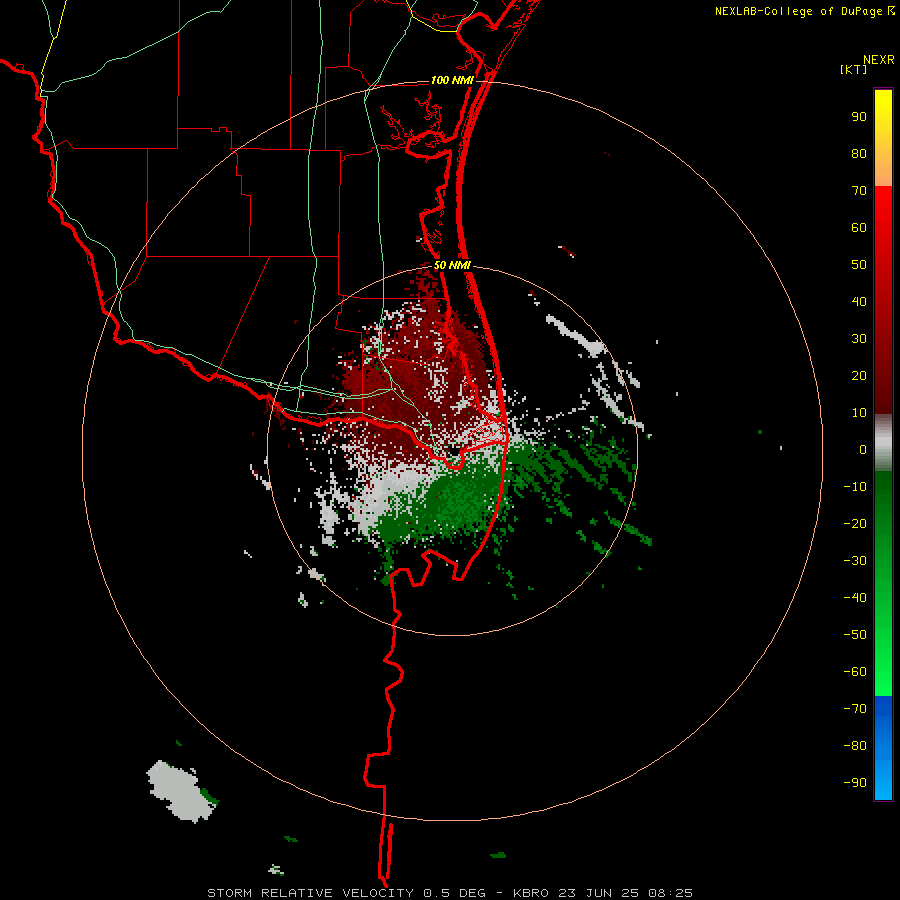
Task: Select the positive "40" scale value
Action: (859, 301)
